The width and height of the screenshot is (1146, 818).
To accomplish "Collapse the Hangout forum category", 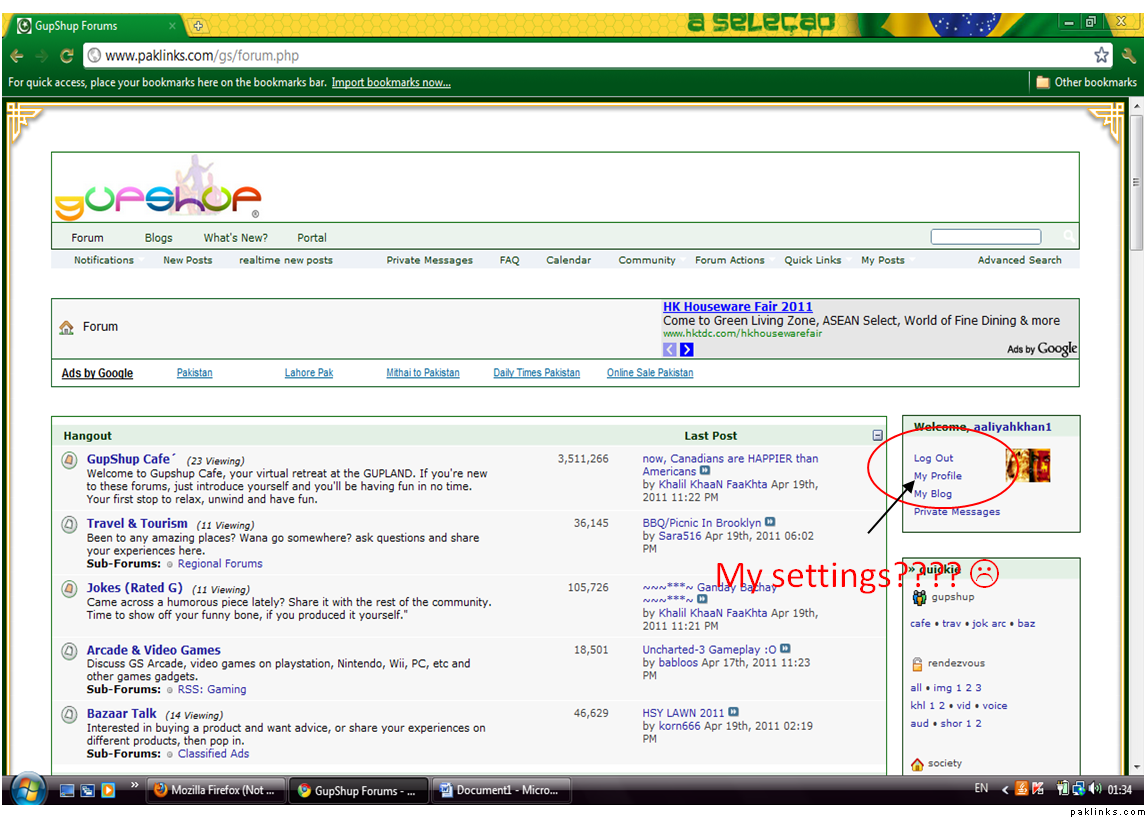I will [x=877, y=436].
